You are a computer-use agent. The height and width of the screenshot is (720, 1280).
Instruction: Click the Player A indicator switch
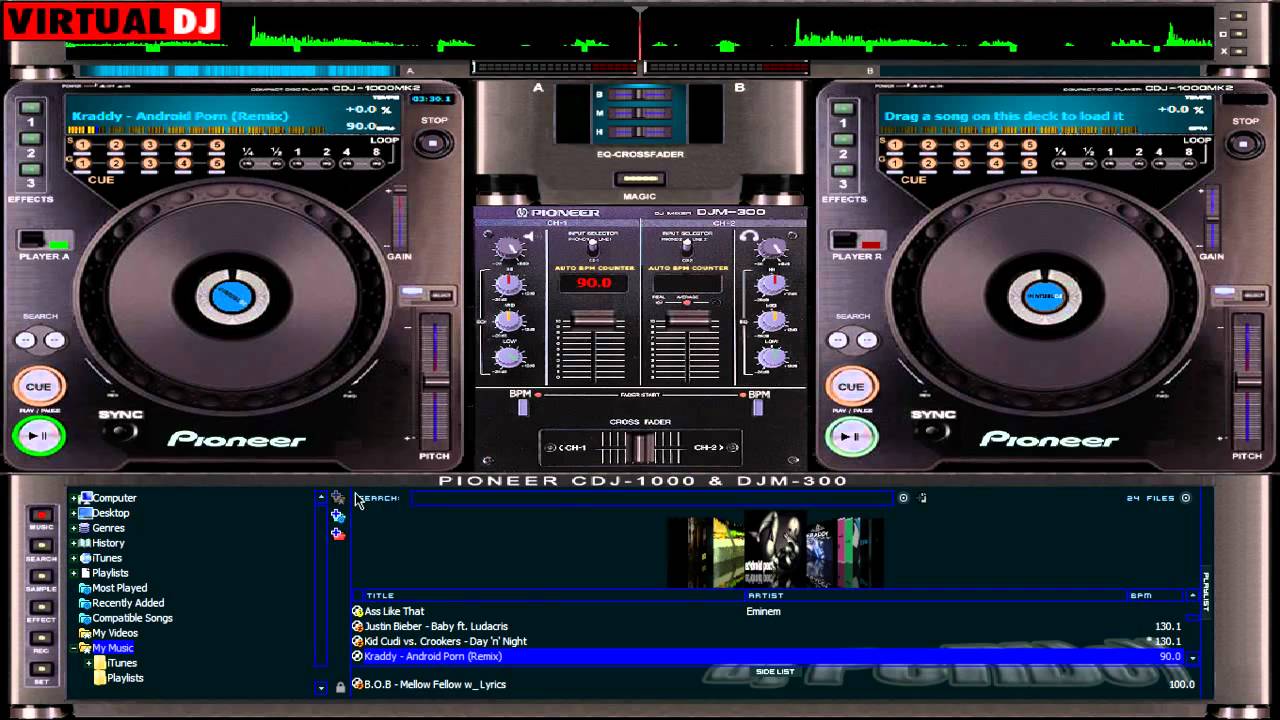tap(44, 240)
